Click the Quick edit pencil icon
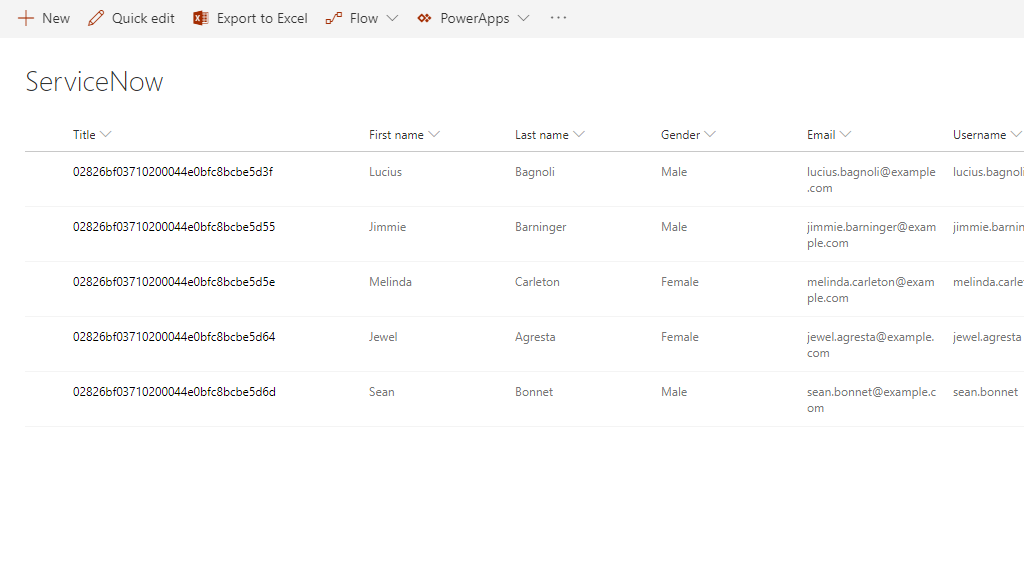This screenshot has width=1024, height=561. [x=96, y=19]
